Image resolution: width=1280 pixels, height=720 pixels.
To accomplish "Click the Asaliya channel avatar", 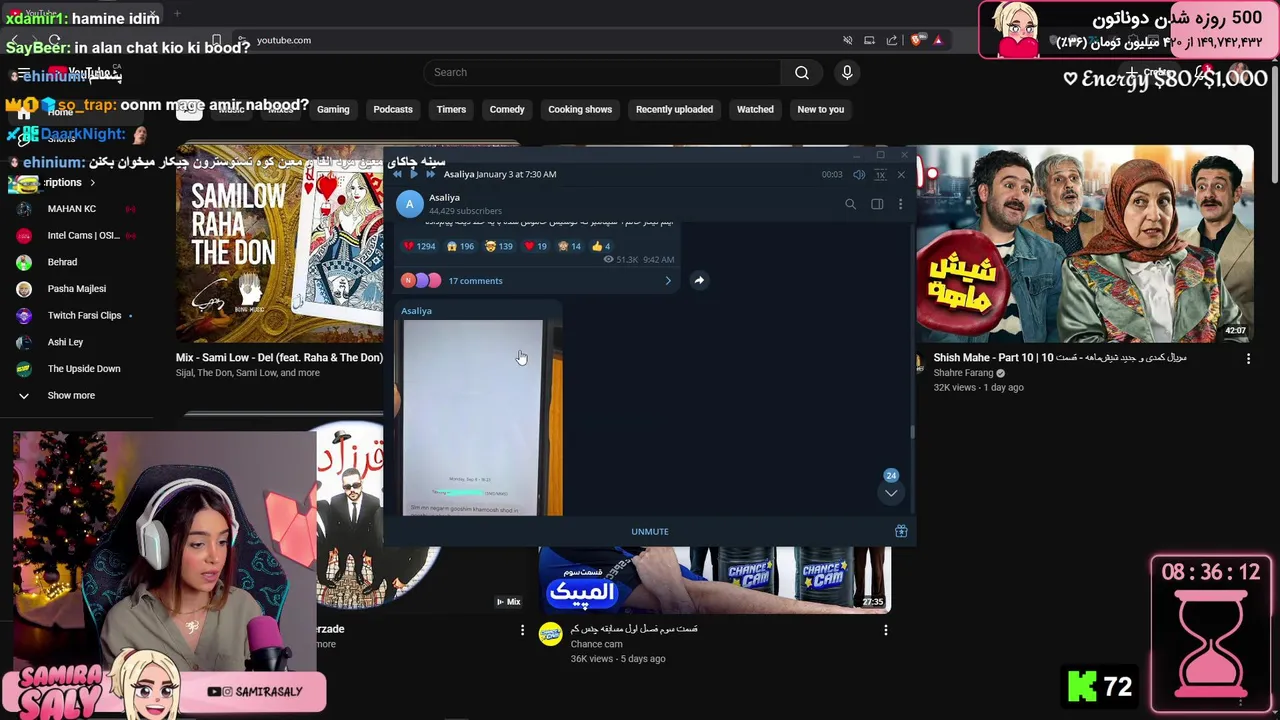I will [410, 204].
